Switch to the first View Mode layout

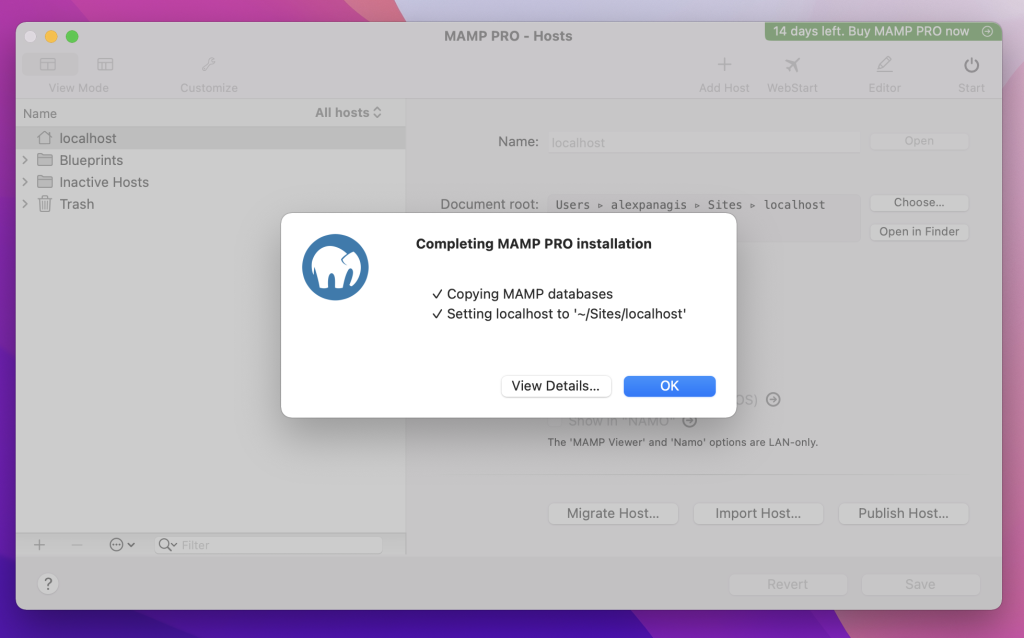click(x=48, y=64)
